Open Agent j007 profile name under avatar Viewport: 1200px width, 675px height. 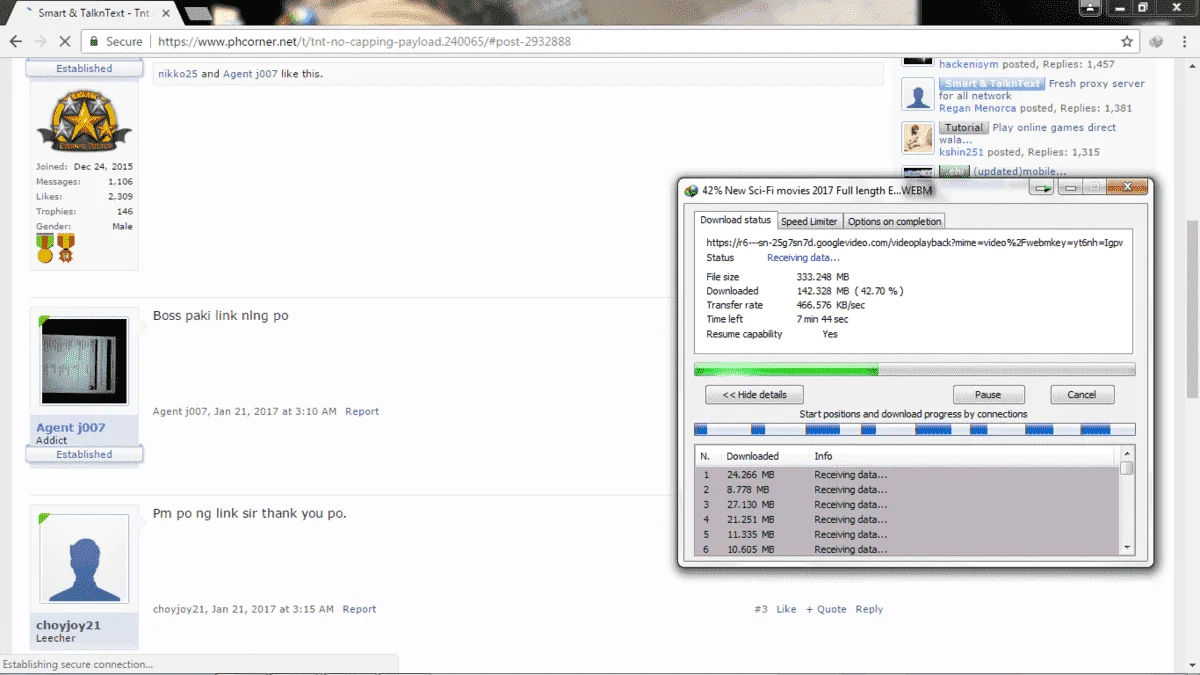point(71,428)
